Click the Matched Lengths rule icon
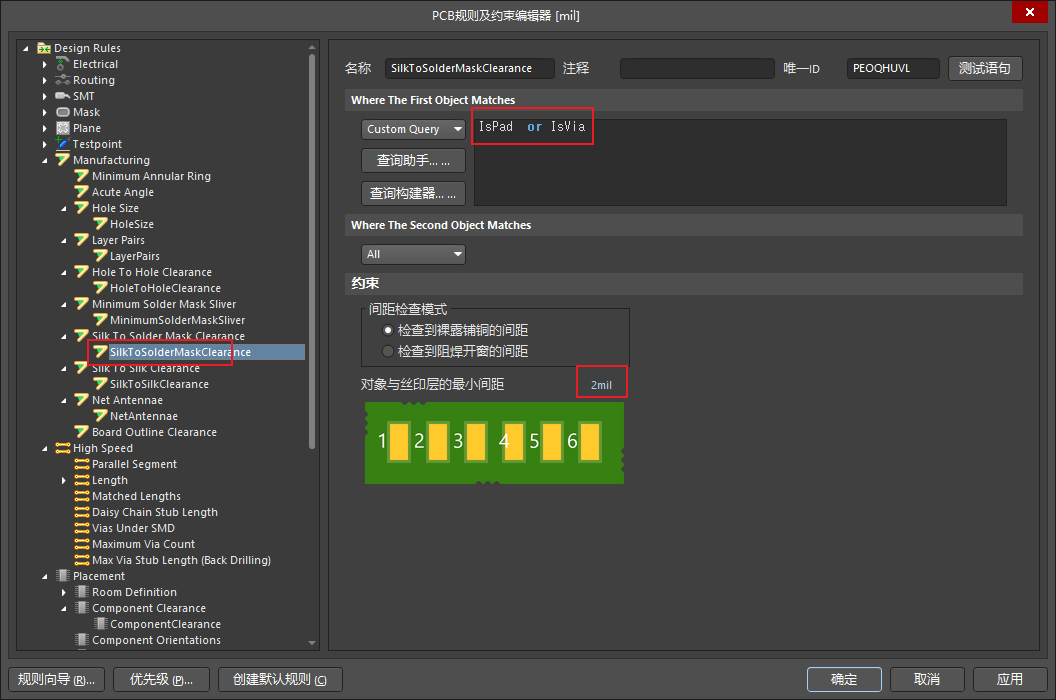1056x700 pixels. click(81, 496)
